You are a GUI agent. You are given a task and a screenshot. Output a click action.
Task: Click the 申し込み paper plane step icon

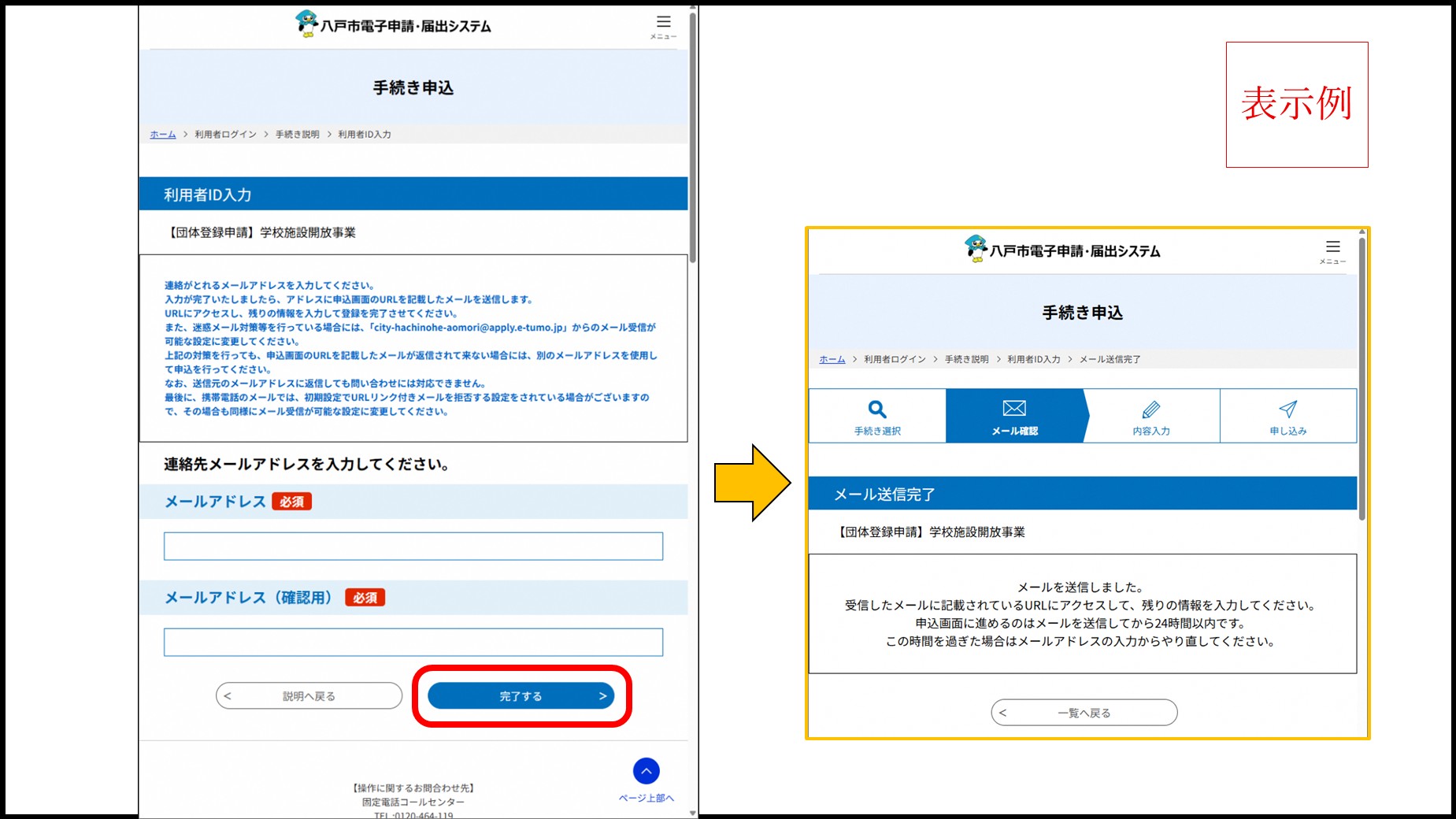point(1287,409)
